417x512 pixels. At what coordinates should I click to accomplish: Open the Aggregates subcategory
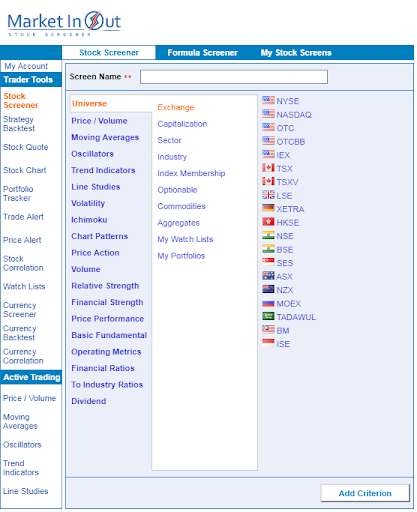pyautogui.click(x=178, y=223)
